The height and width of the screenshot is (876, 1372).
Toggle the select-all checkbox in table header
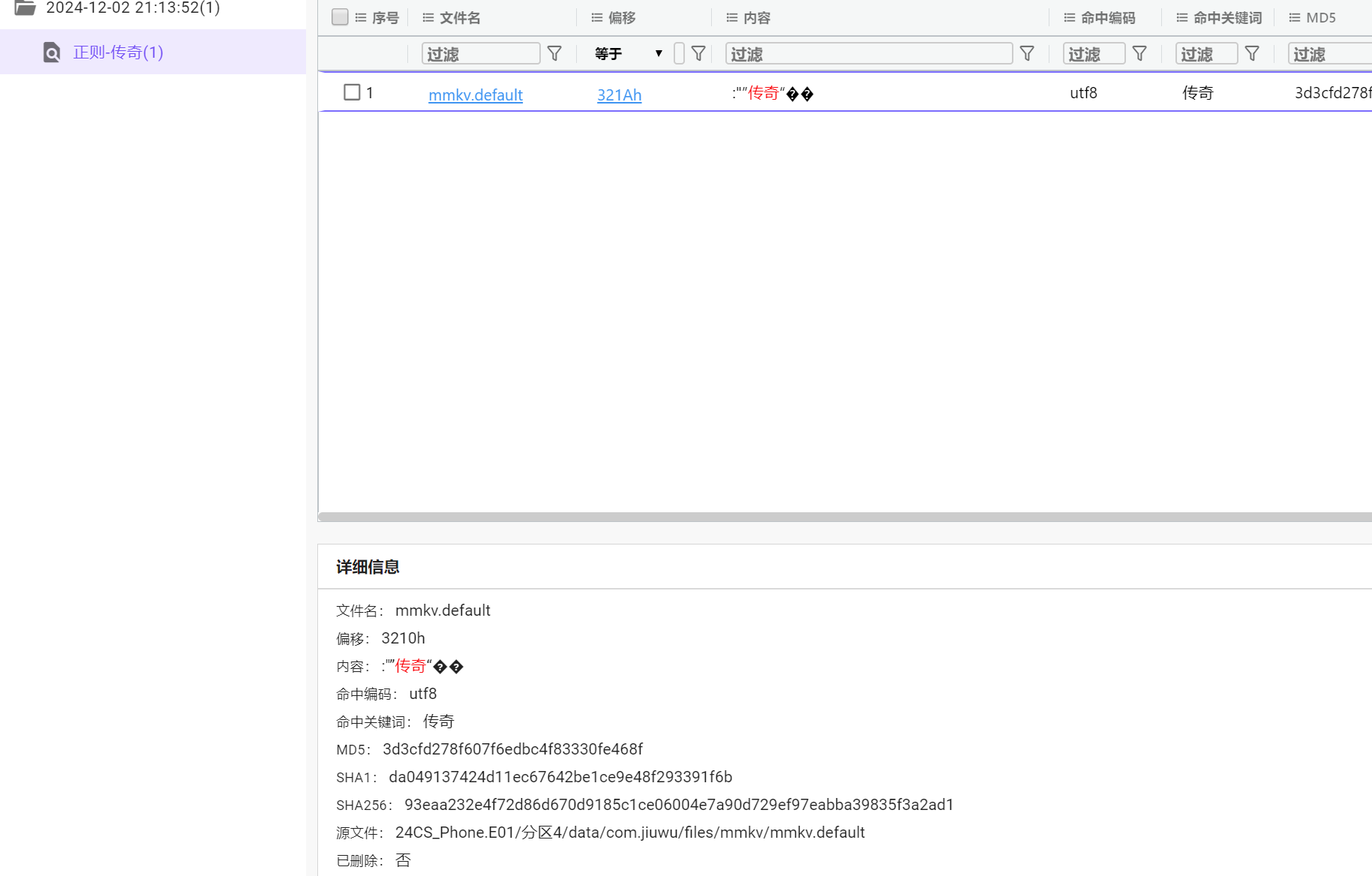[340, 17]
